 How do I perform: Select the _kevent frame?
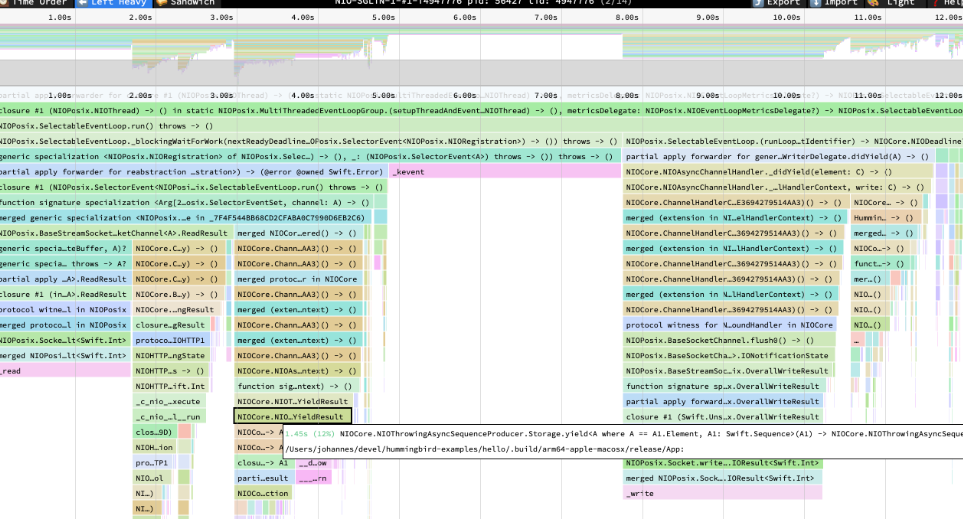coord(505,172)
